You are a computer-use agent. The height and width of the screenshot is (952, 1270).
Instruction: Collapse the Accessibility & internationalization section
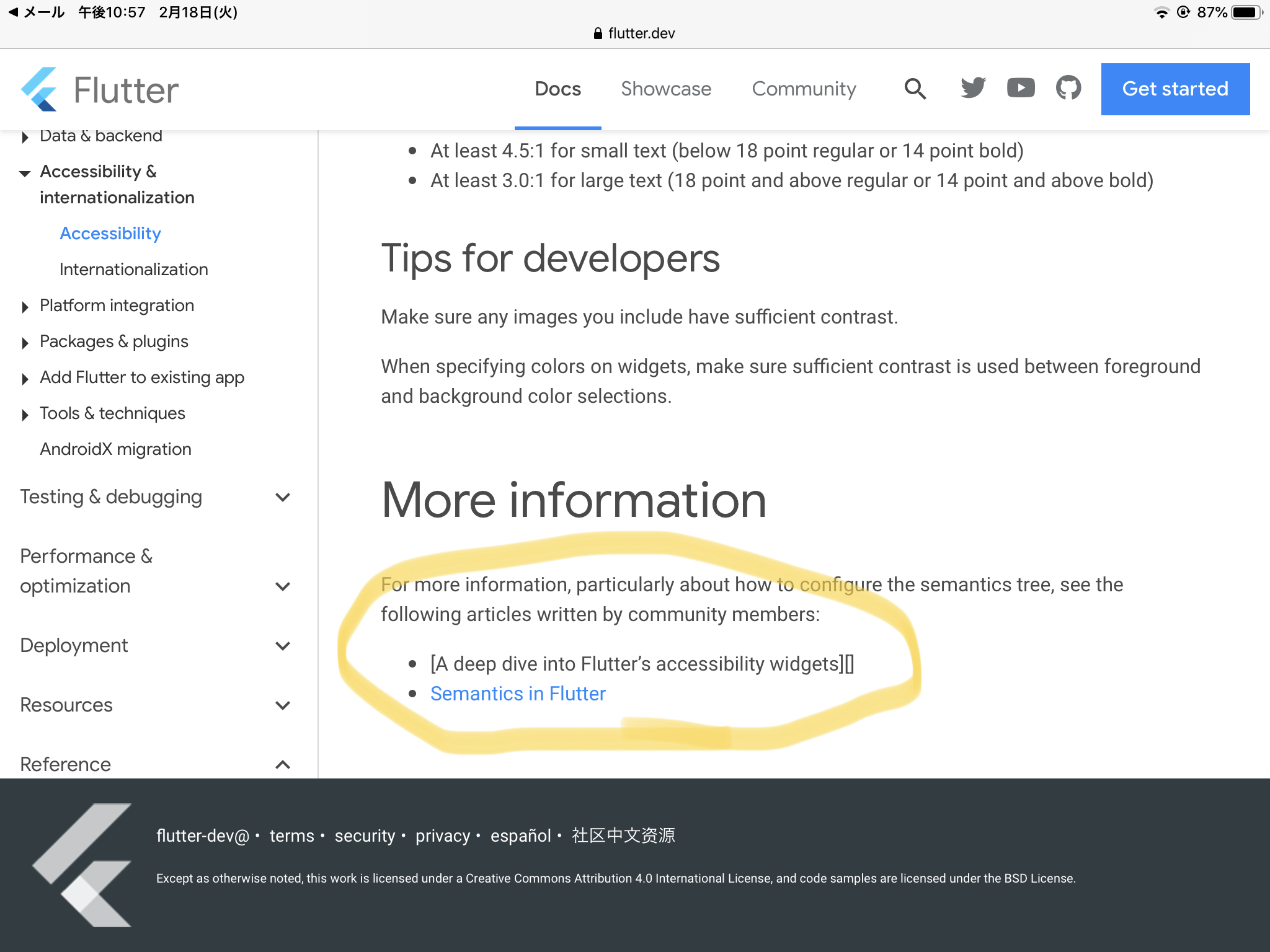pyautogui.click(x=24, y=174)
